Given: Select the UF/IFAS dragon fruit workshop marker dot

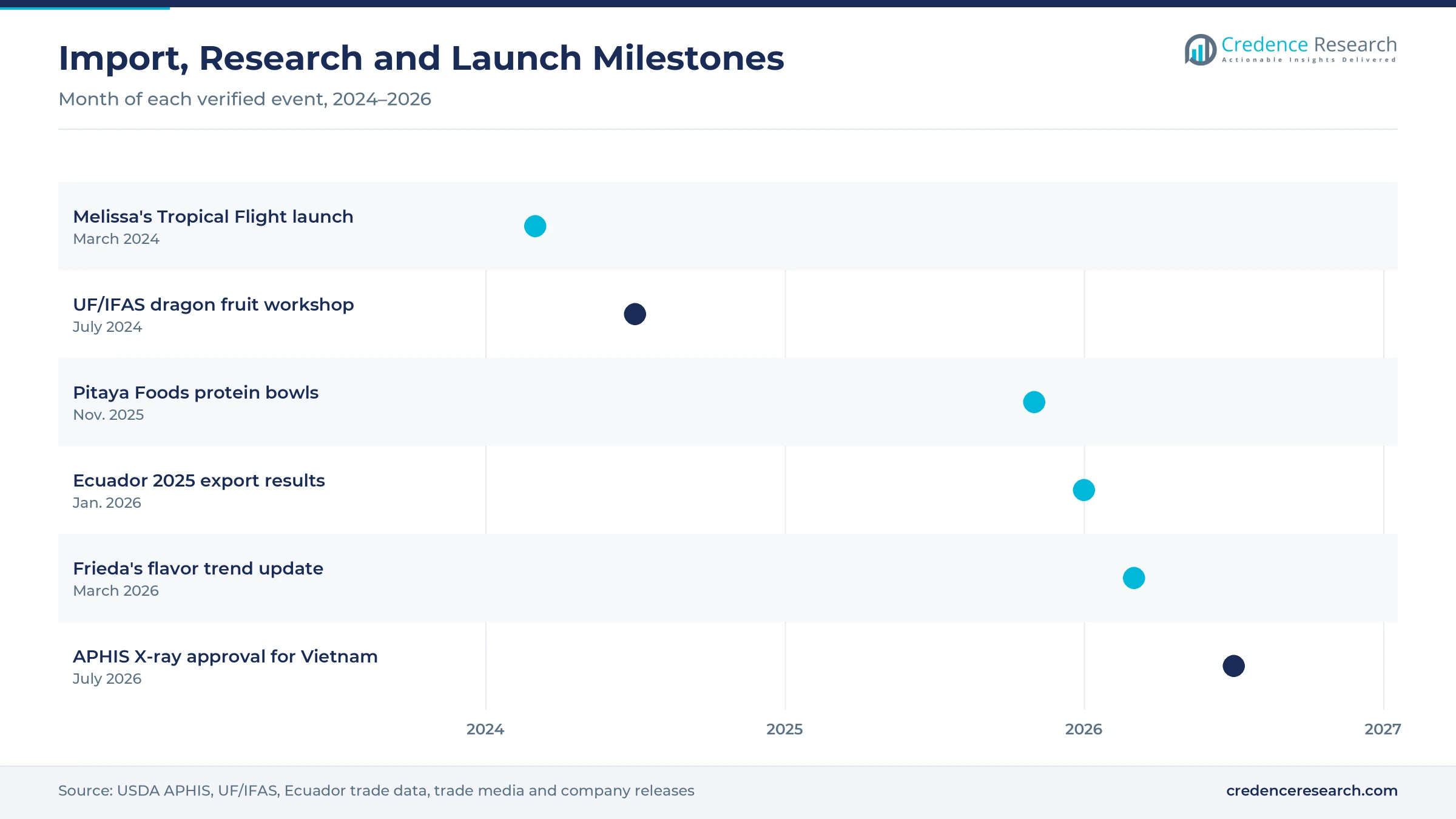Looking at the screenshot, I should [x=635, y=314].
